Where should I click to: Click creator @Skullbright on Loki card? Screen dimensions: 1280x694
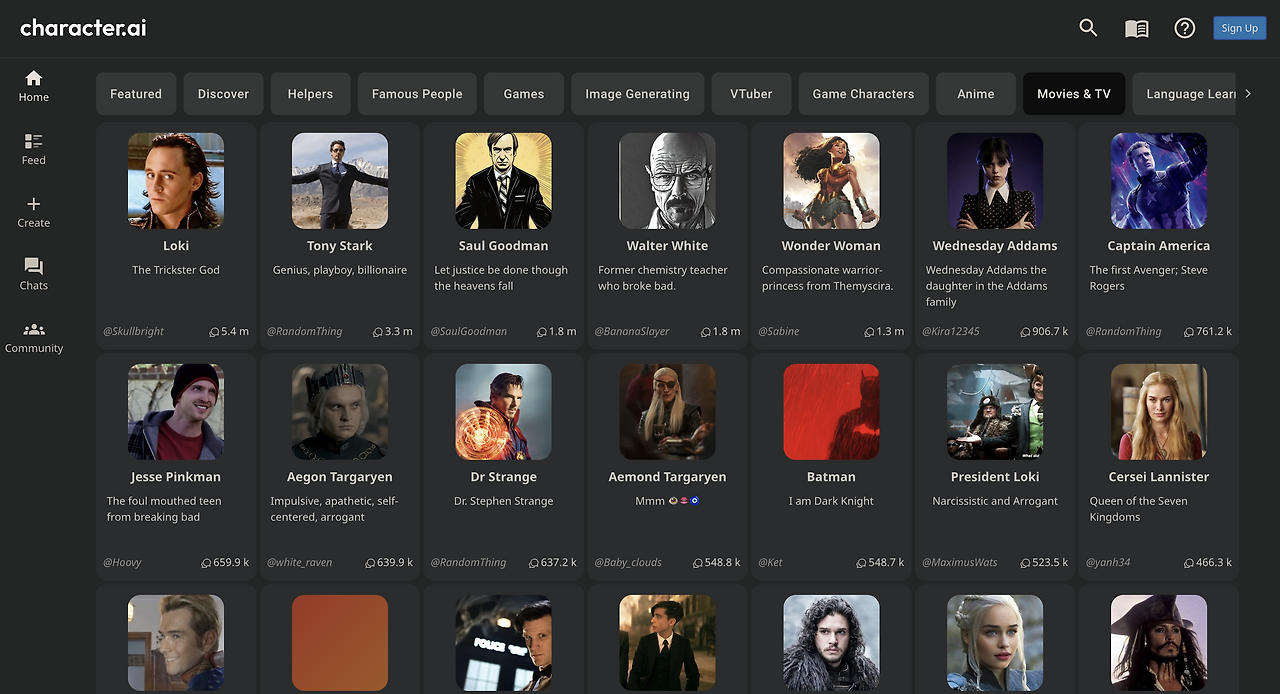pyautogui.click(x=133, y=331)
